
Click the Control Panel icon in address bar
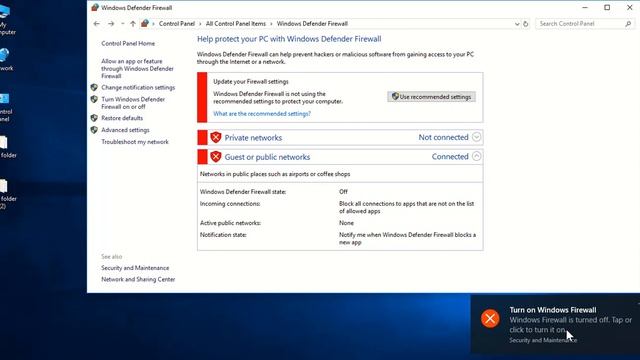pyautogui.click(x=144, y=24)
